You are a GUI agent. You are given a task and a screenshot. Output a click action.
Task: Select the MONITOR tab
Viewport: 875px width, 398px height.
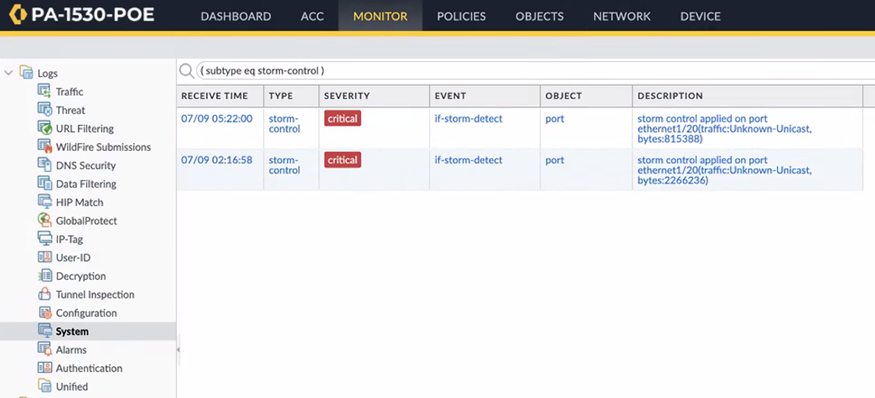coord(380,16)
